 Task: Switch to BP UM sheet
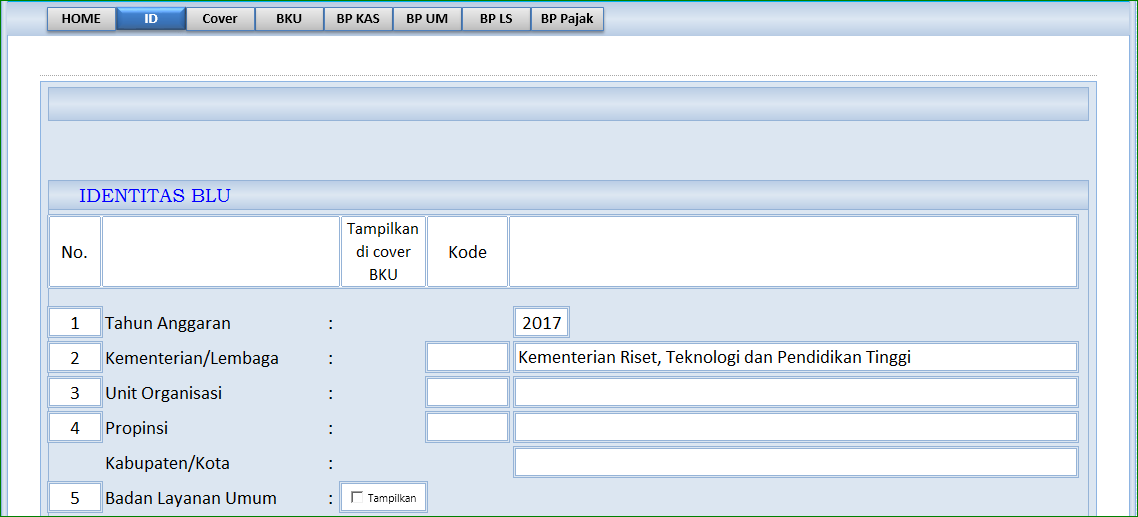427,20
